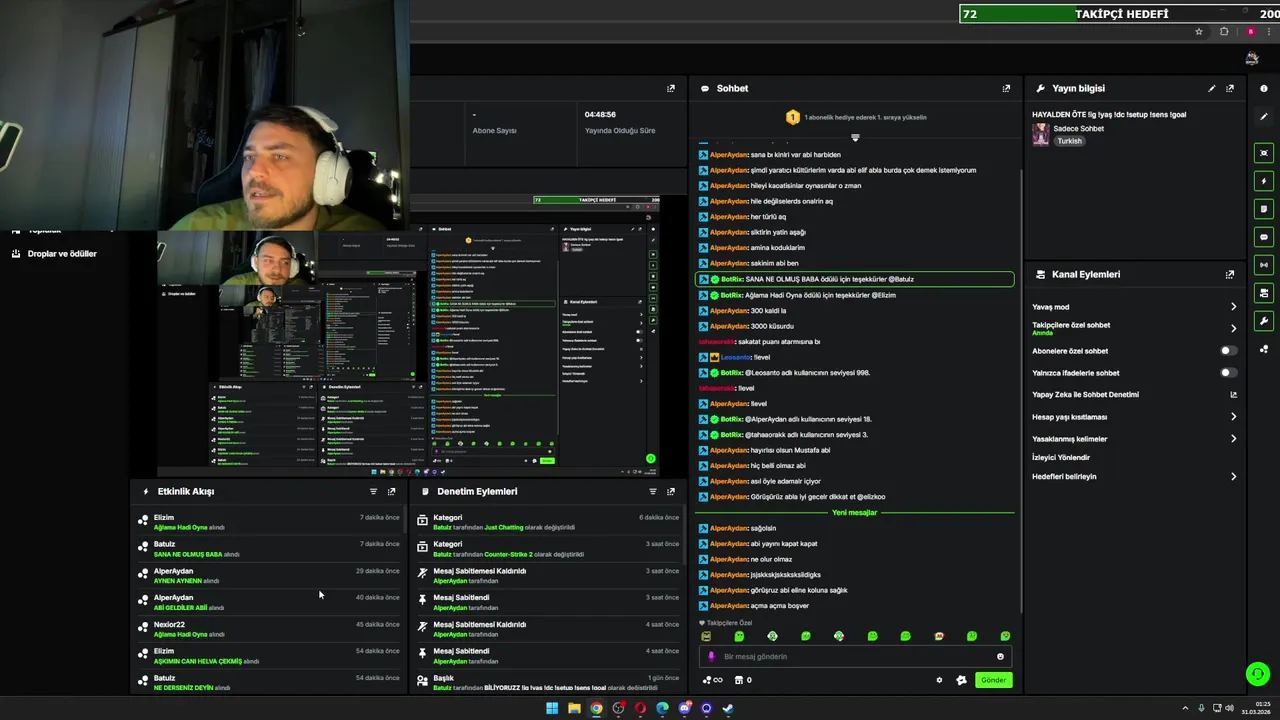Screen dimensions: 1280x720
Task: Click highlighted BotRix message thanking @Batuiz
Action: tap(855, 279)
